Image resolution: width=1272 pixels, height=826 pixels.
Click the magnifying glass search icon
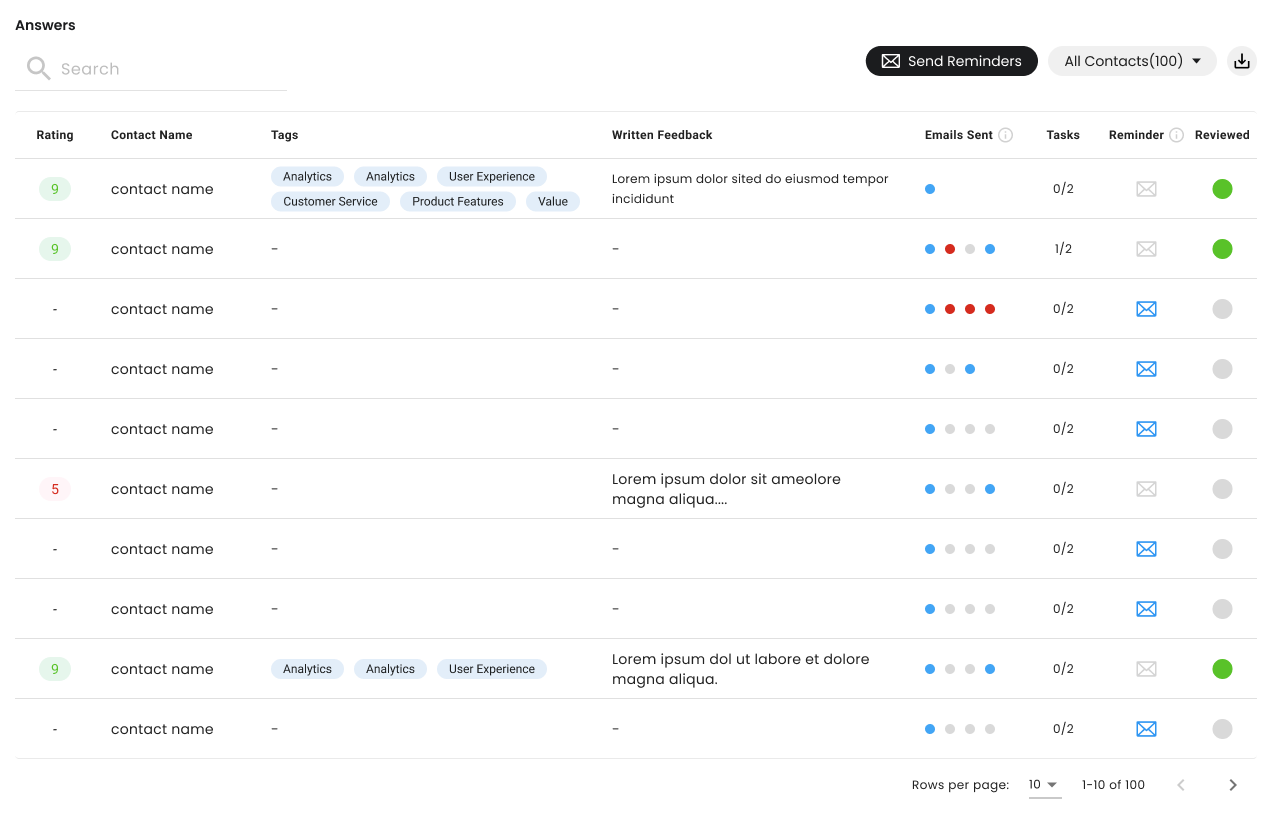click(38, 68)
